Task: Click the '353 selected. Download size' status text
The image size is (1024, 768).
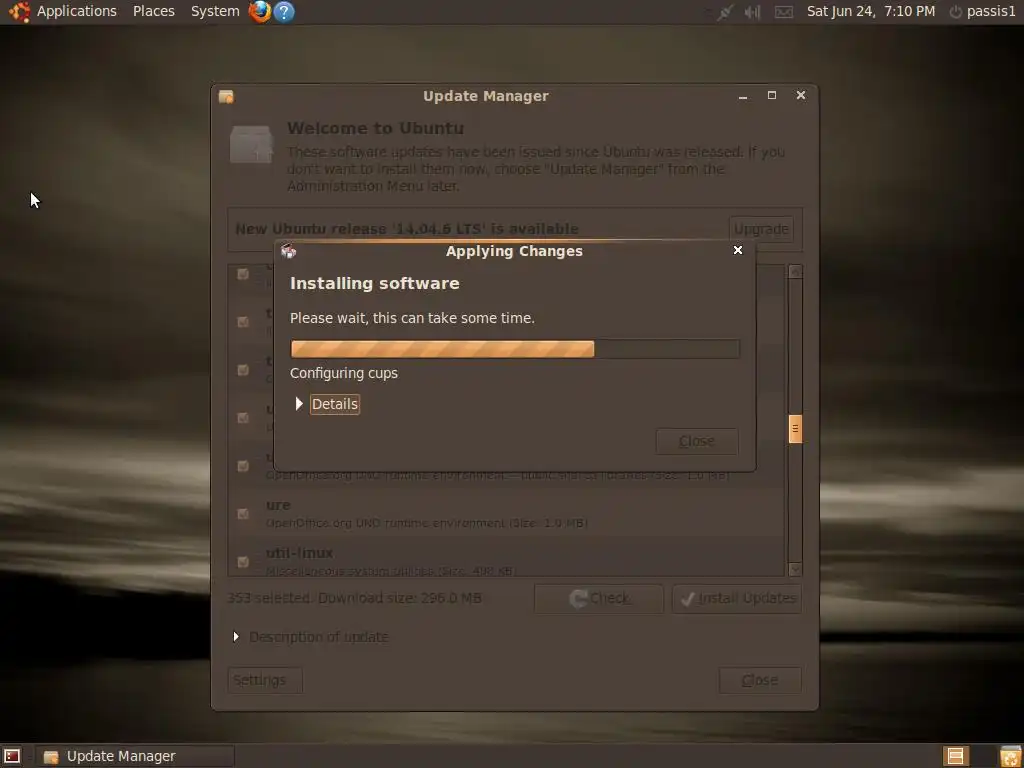Action: pyautogui.click(x=354, y=598)
